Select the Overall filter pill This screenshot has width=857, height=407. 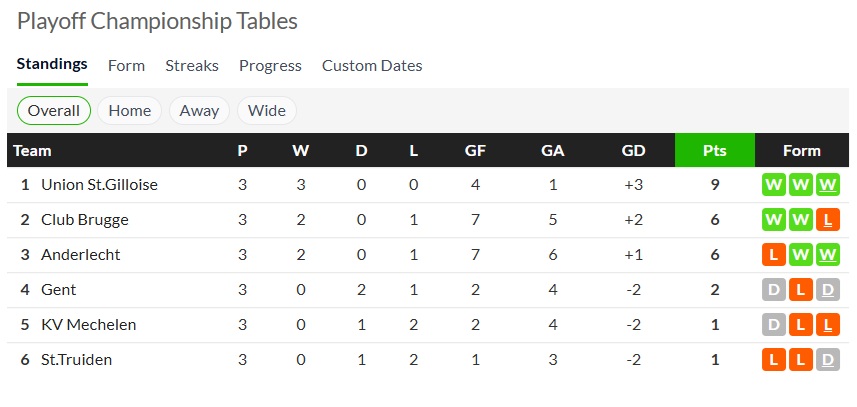pyautogui.click(x=54, y=110)
